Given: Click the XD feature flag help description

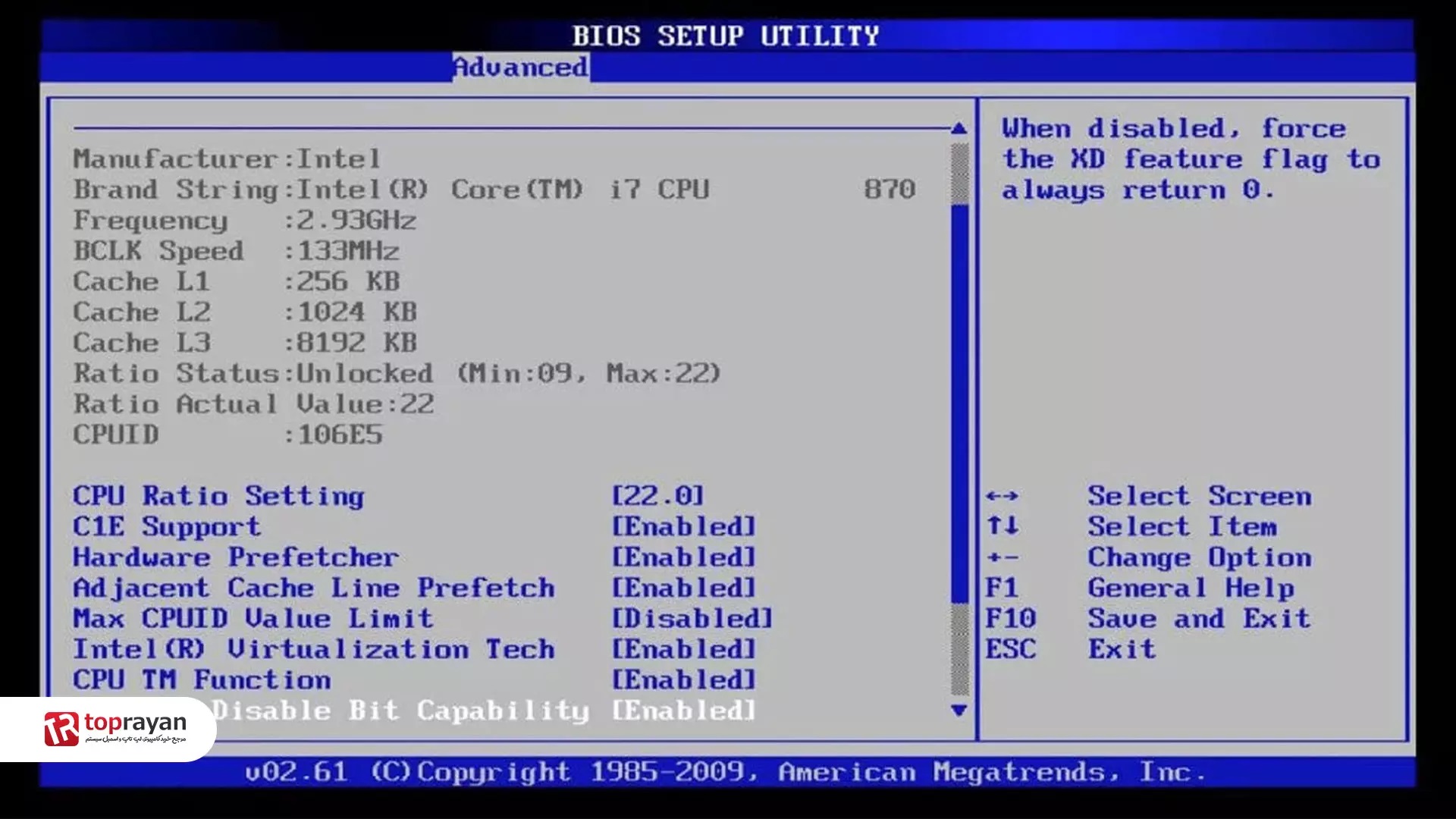Looking at the screenshot, I should pos(1191,159).
